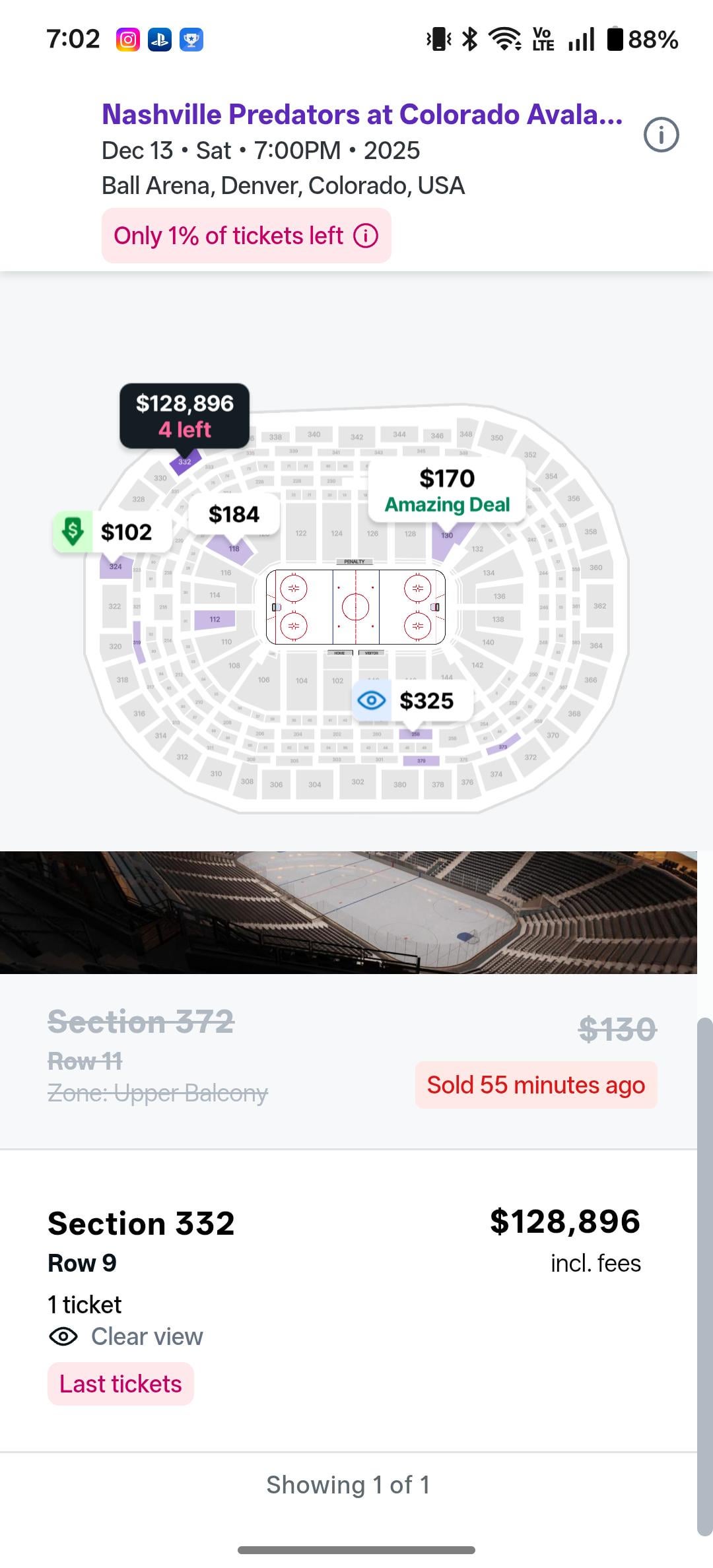Open event info icon beside title
Screen dimensions: 713x1568
pos(661,135)
